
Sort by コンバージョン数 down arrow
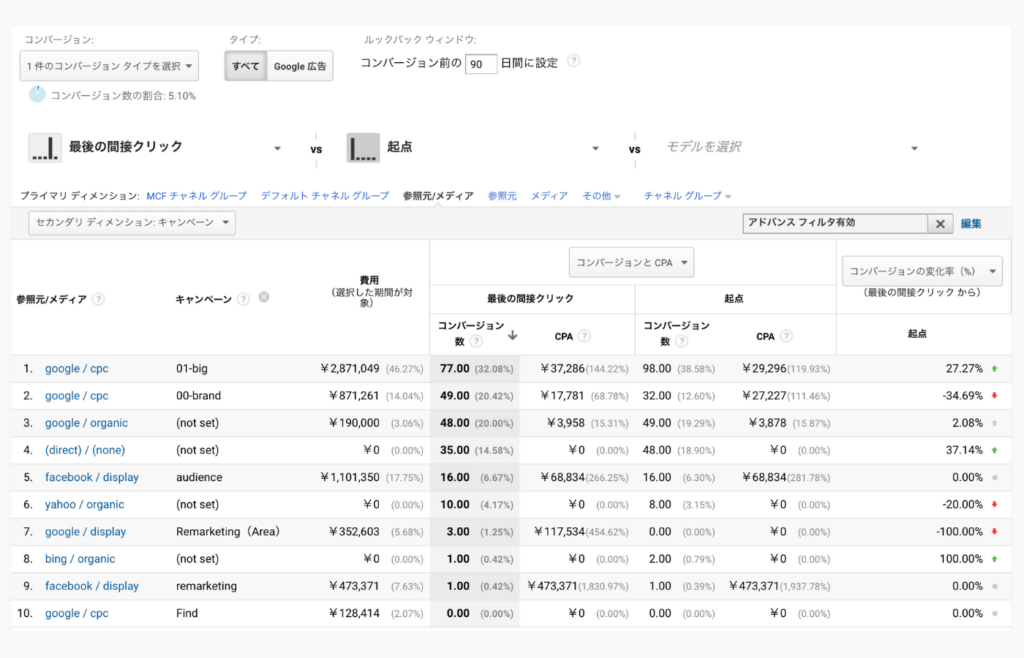(512, 335)
